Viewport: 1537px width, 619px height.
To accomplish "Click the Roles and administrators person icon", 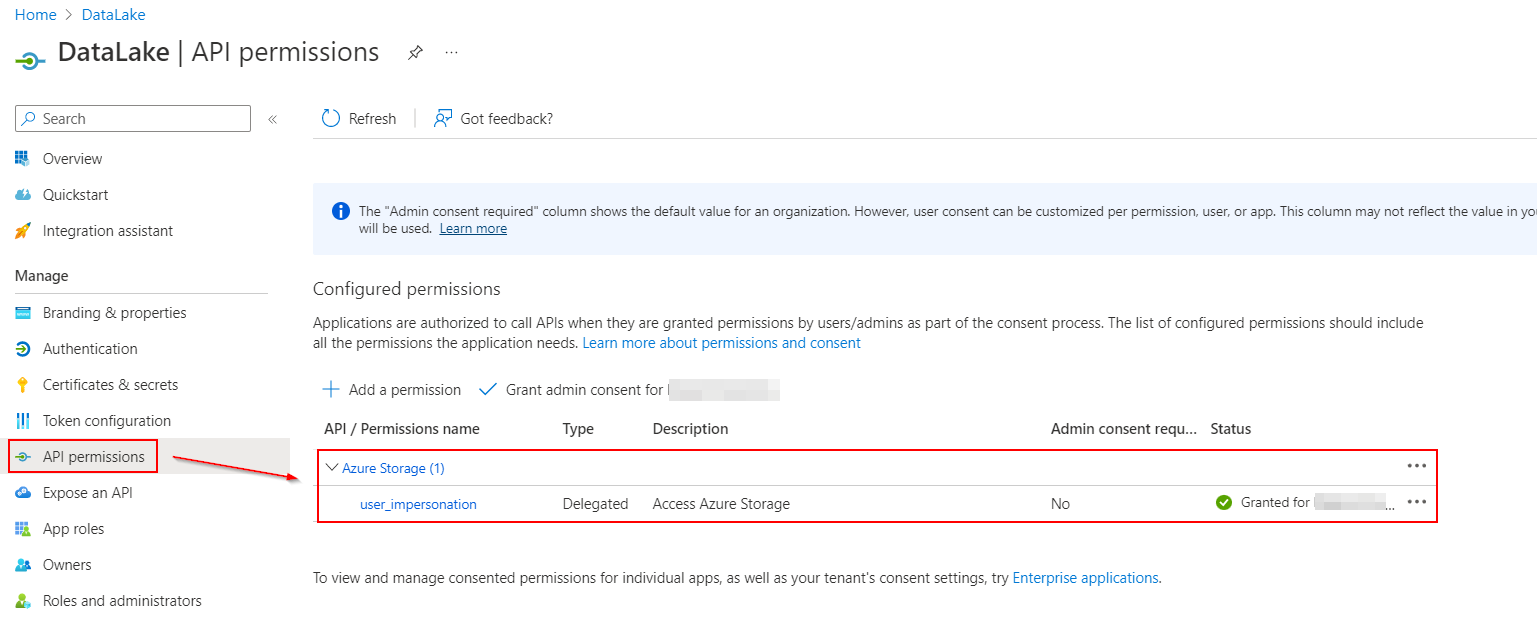I will 23,601.
